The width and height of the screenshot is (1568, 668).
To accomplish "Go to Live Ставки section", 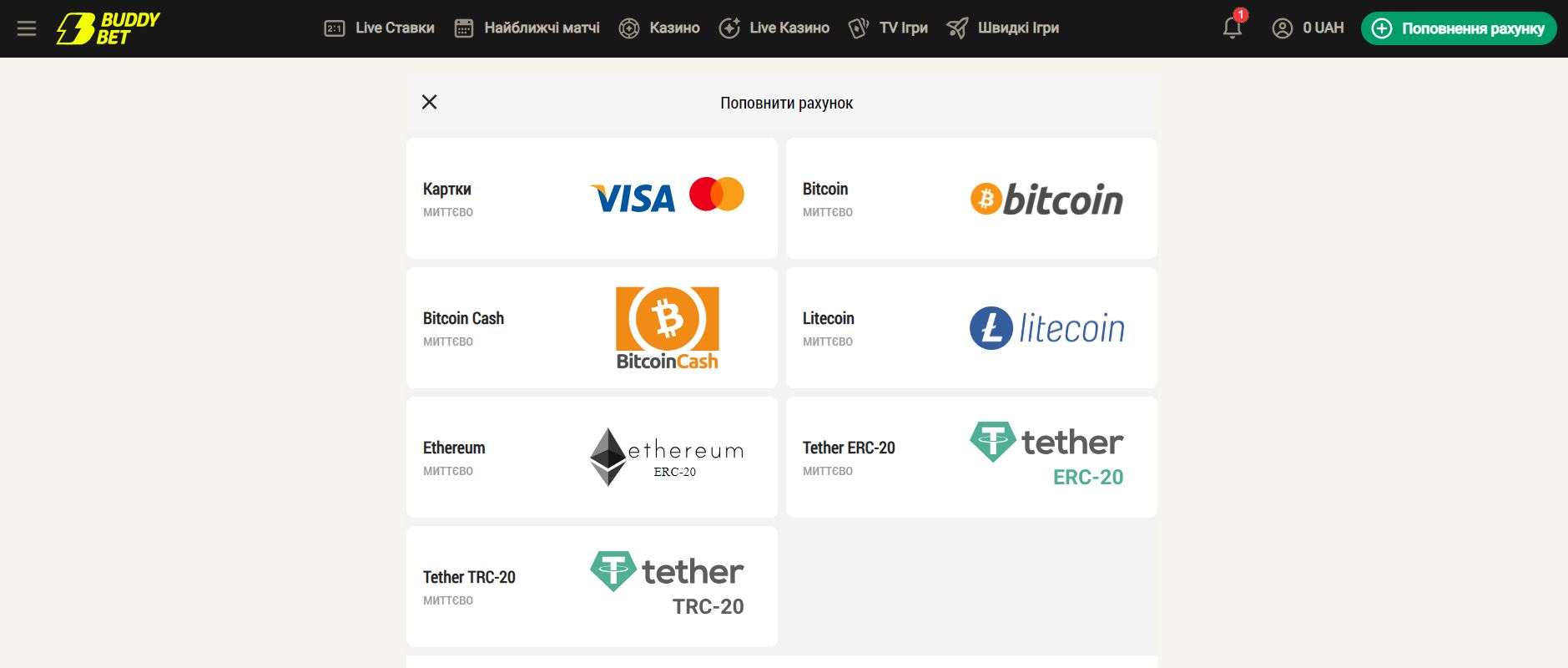I will [x=380, y=28].
